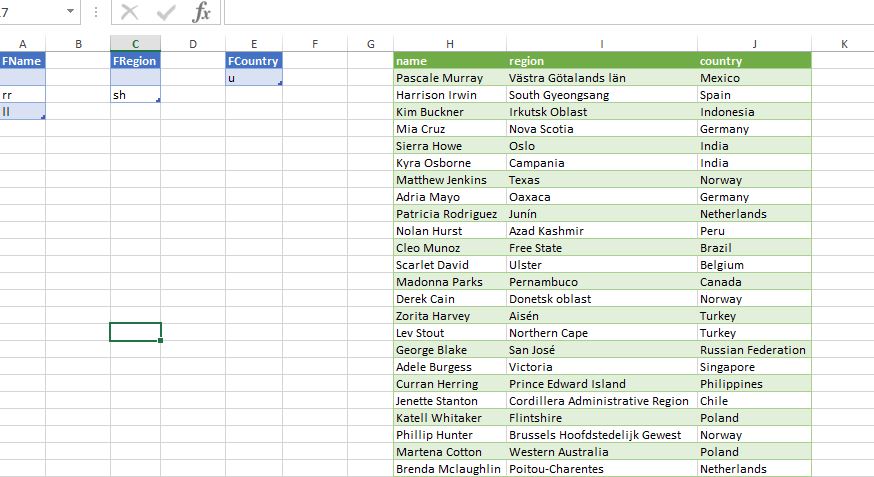This screenshot has width=874, height=477.
Task: Open the Insert Function fx button
Action: tap(201, 12)
